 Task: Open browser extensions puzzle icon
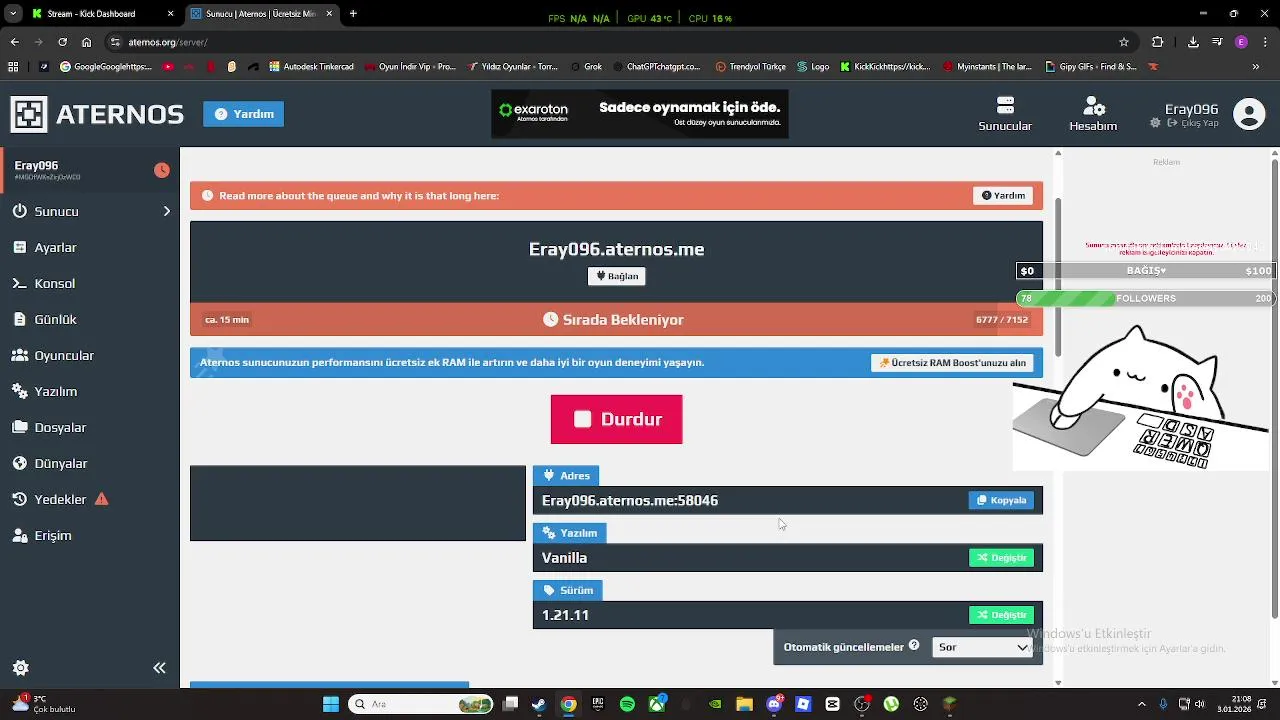[x=1158, y=42]
